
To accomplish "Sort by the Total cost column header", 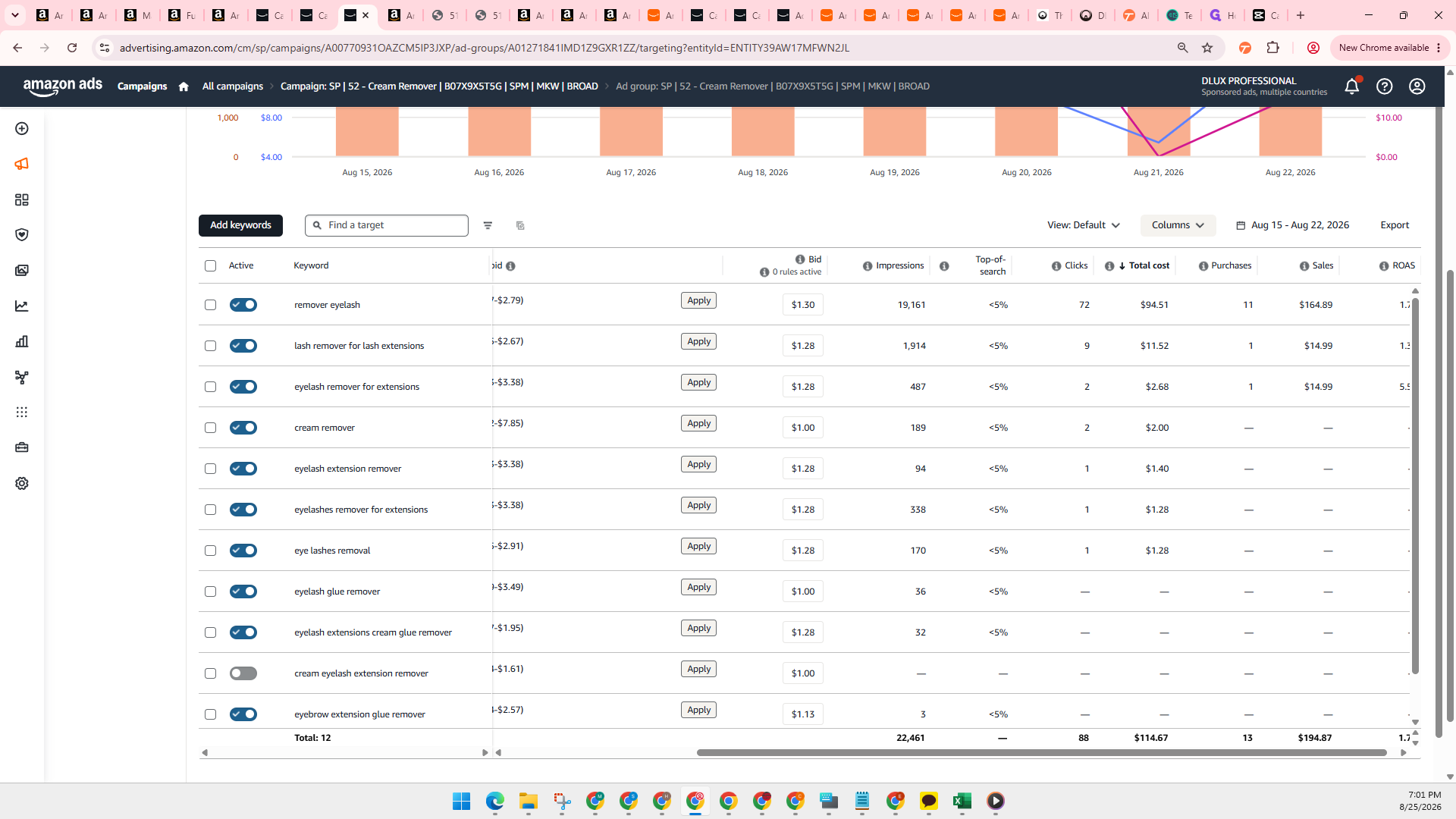I will (1149, 265).
